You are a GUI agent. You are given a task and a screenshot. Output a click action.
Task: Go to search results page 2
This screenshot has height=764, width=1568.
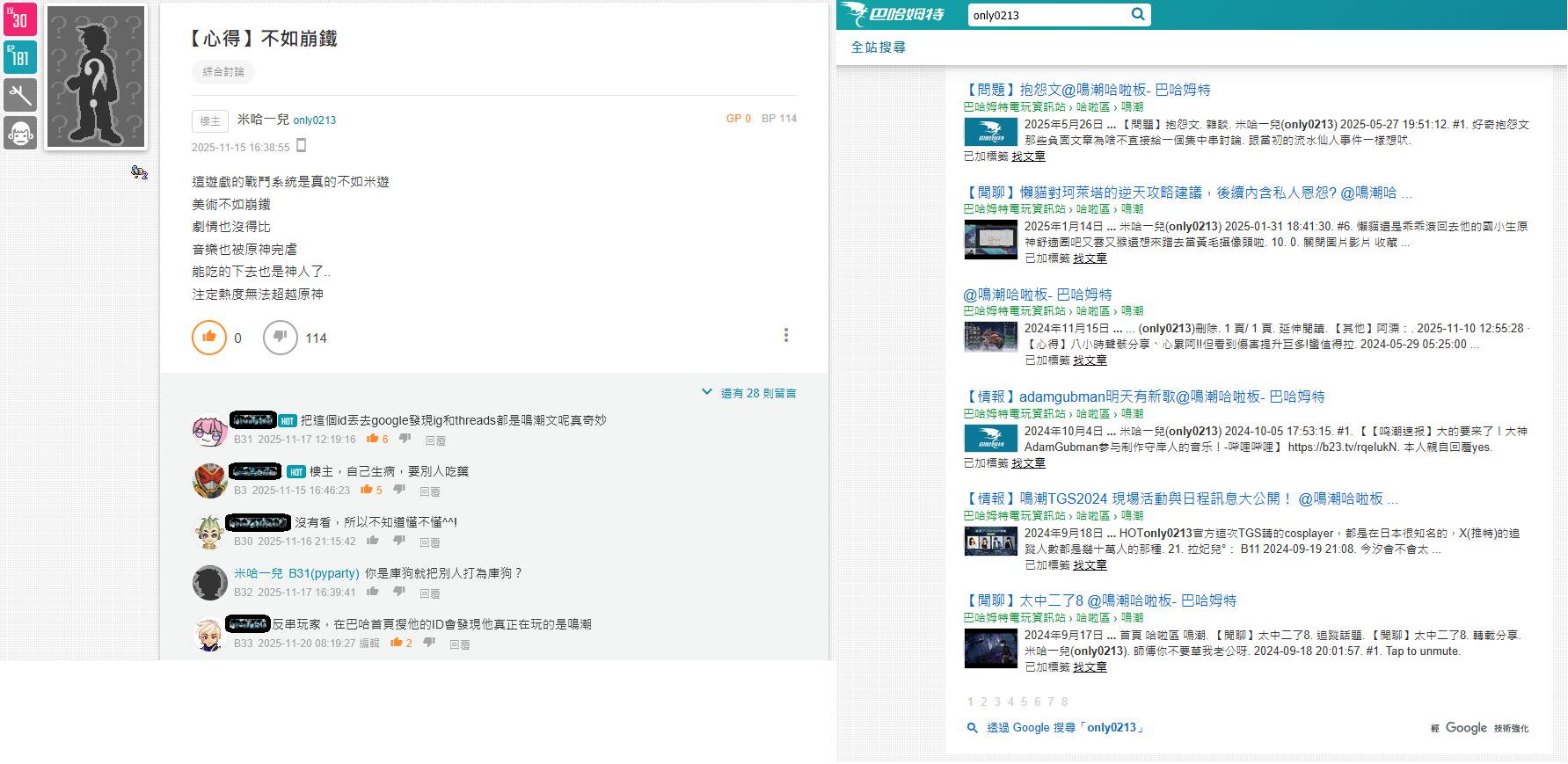984,702
